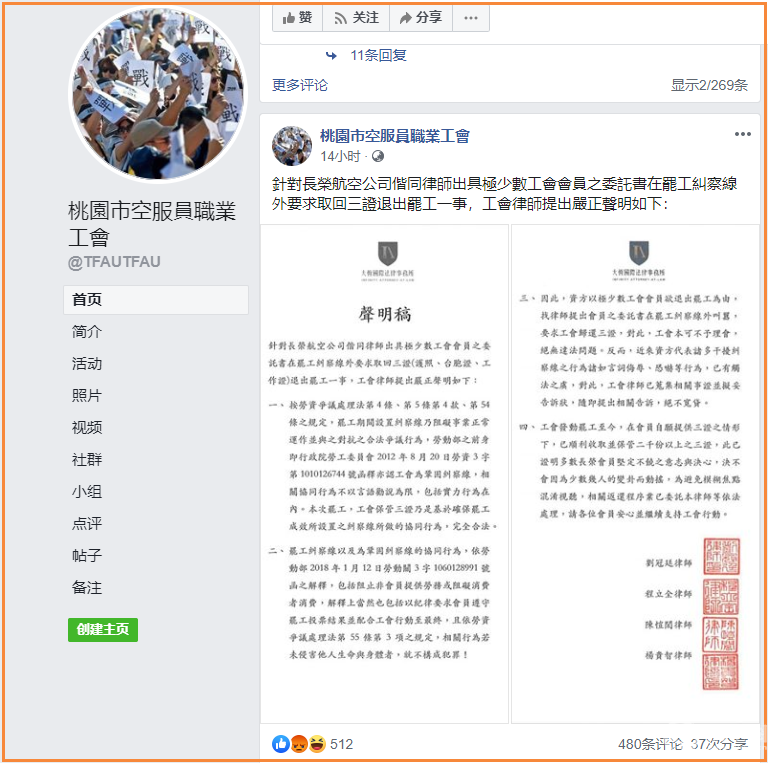Click the blue like reaction icon
Screen dimensions: 768x763
281,744
